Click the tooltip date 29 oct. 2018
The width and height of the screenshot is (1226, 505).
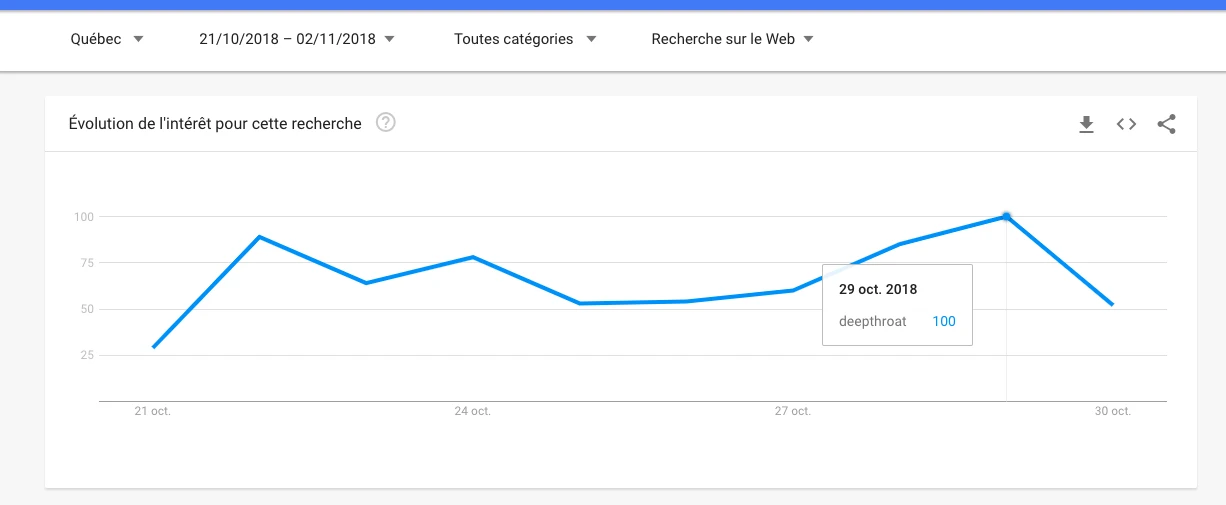pyautogui.click(x=878, y=289)
